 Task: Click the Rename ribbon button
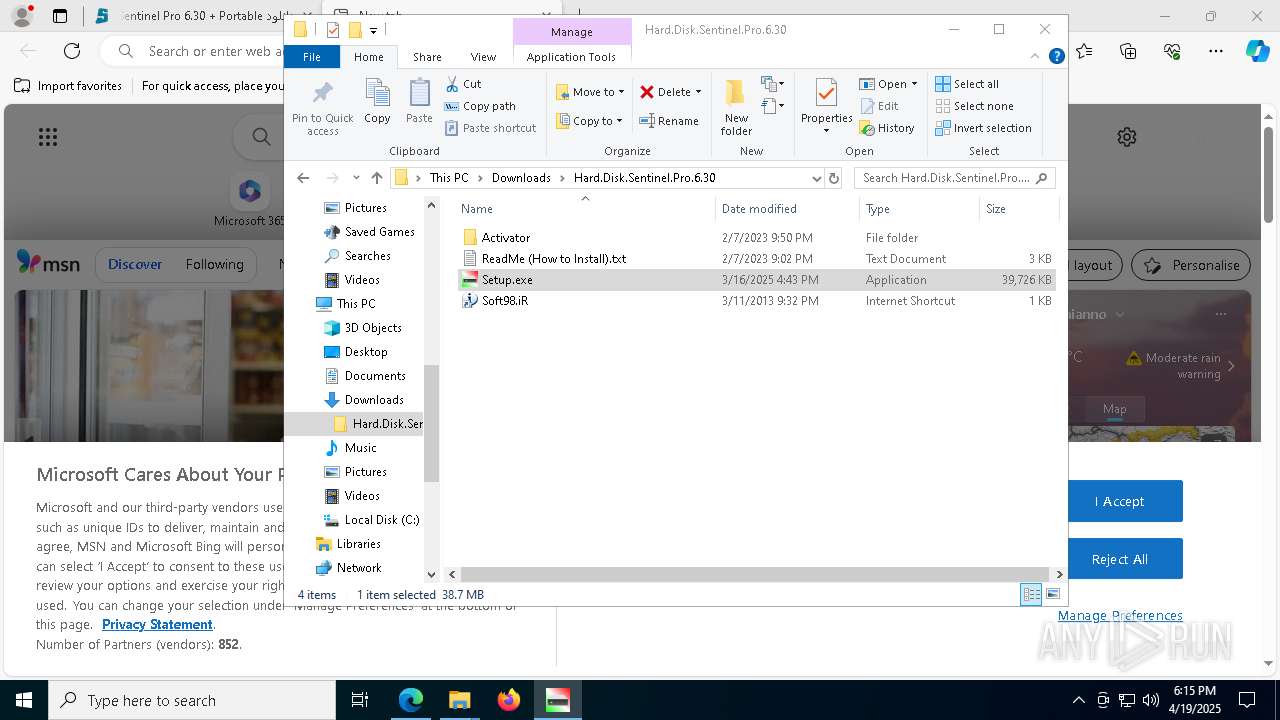(669, 121)
